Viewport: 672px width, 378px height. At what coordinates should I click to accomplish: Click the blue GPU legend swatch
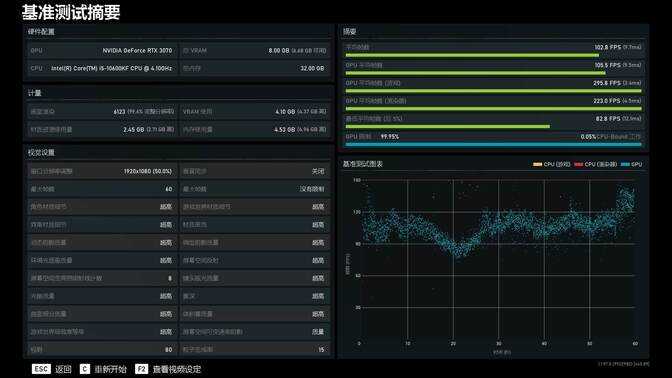tap(625, 164)
